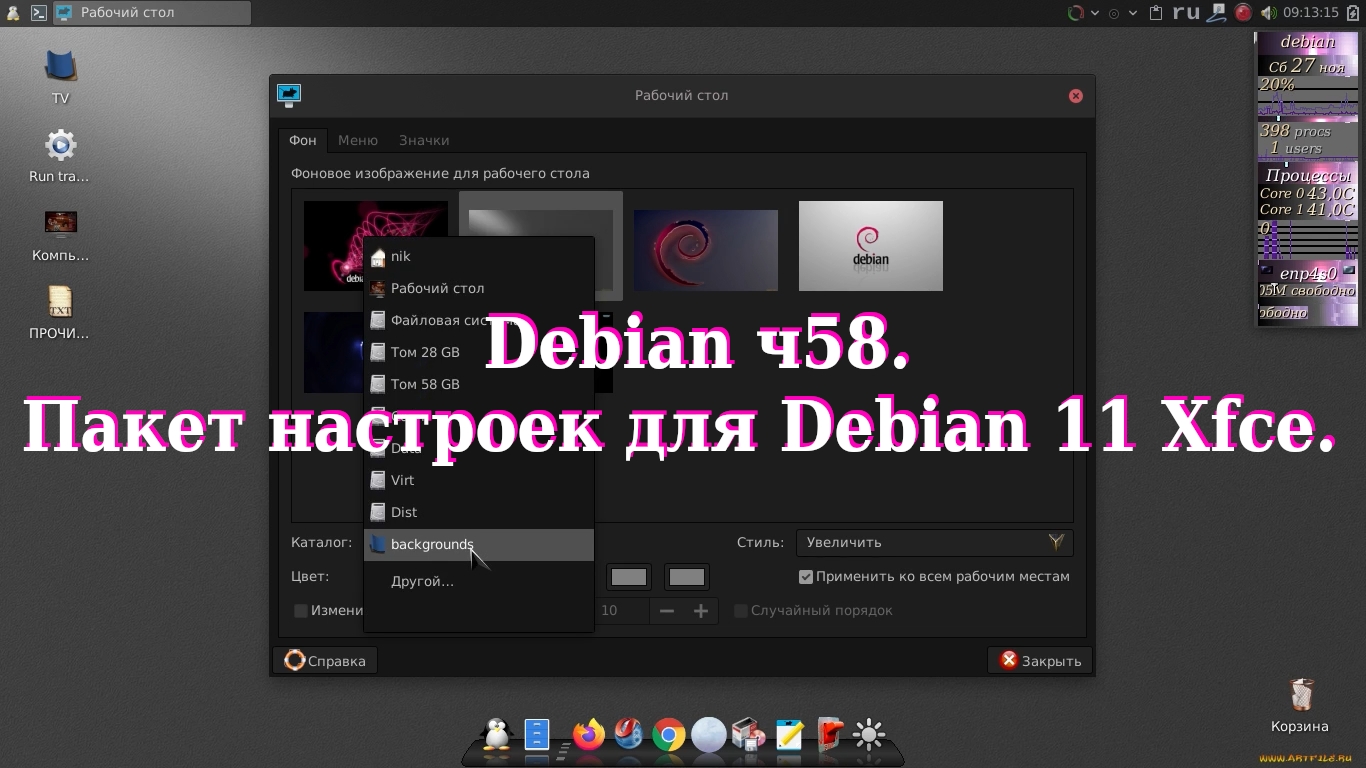Image resolution: width=1366 pixels, height=768 pixels.
Task: Expand the arrow beside the gray circle tray icon
Action: [1133, 13]
